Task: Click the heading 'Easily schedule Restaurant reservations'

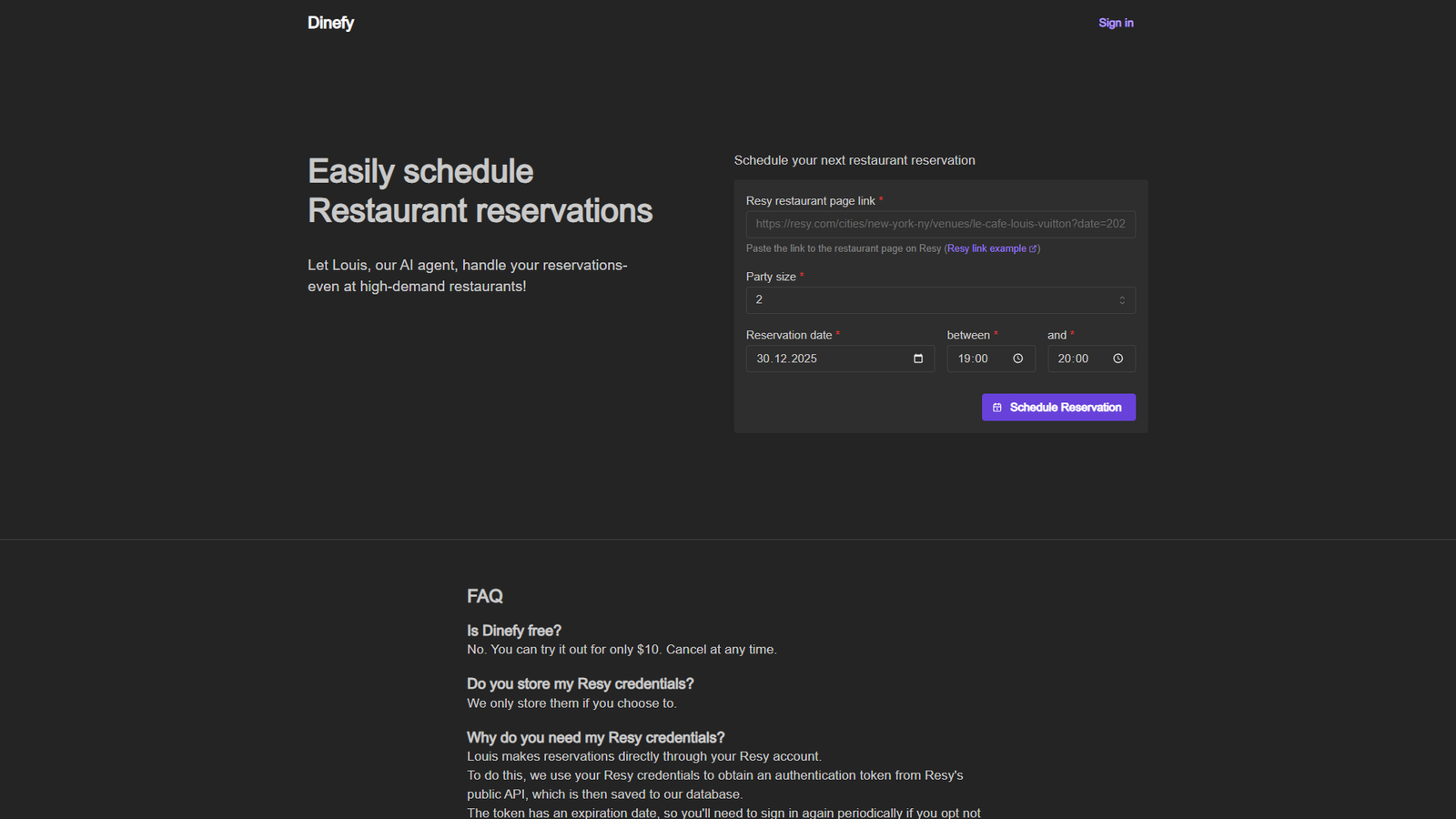Action: pyautogui.click(x=480, y=191)
